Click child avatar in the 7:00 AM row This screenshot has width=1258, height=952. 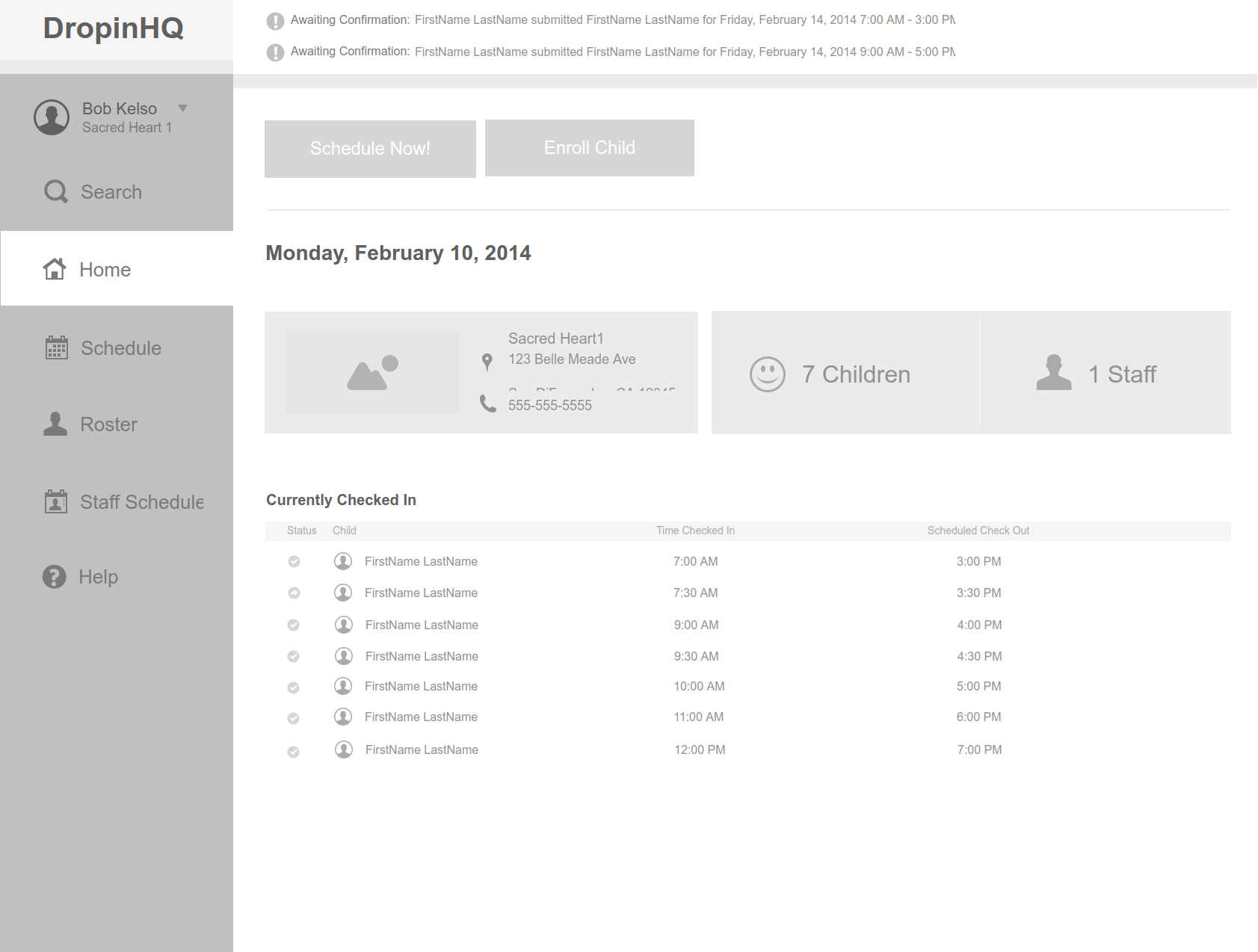343,561
